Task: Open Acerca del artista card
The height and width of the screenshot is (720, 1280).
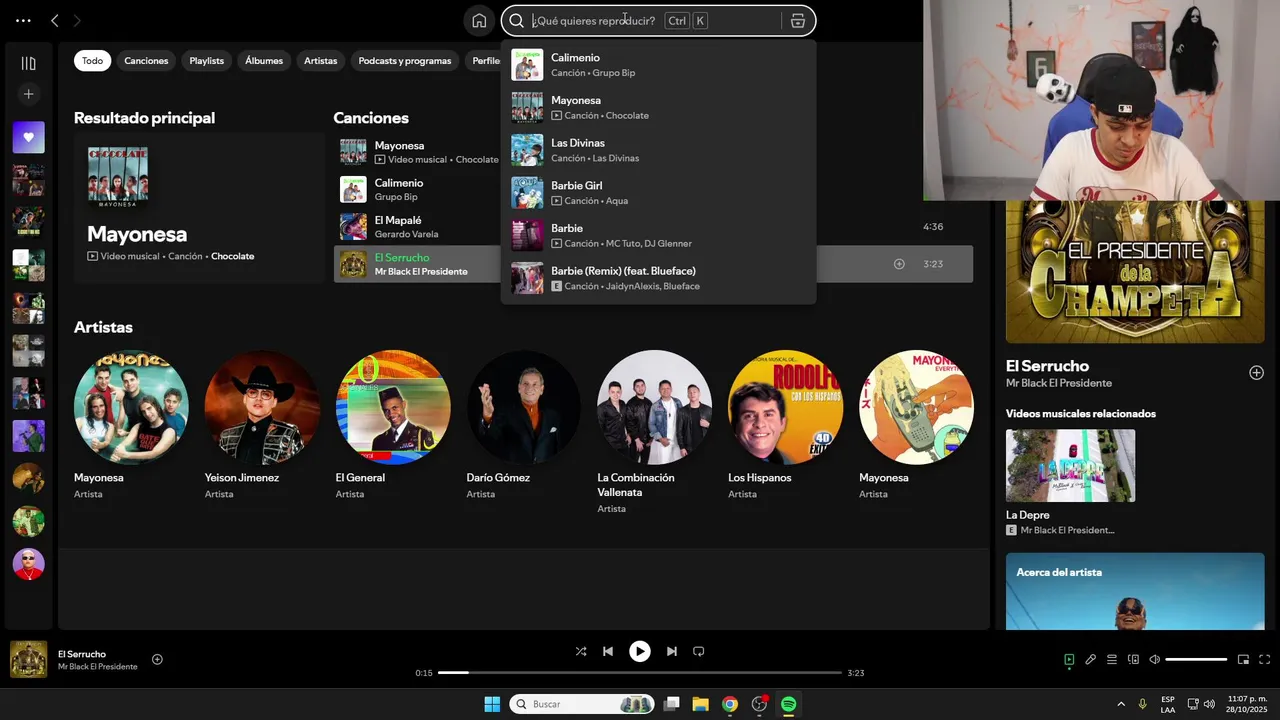Action: pyautogui.click(x=1135, y=591)
